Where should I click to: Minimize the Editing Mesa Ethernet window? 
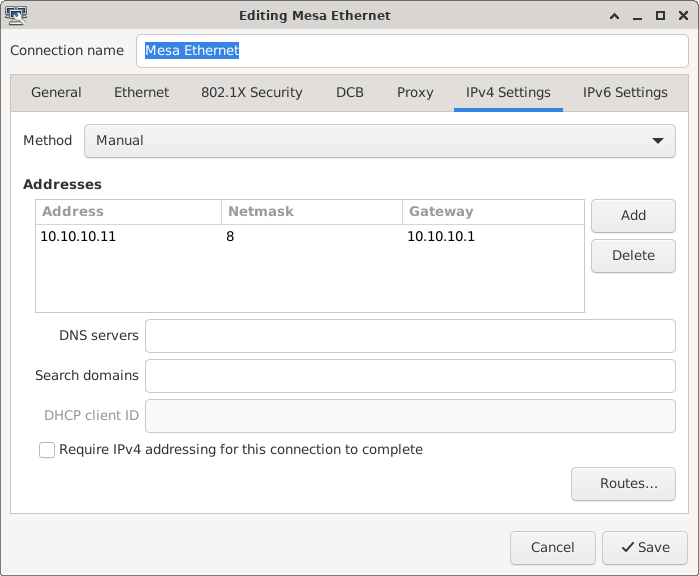[x=637, y=16]
